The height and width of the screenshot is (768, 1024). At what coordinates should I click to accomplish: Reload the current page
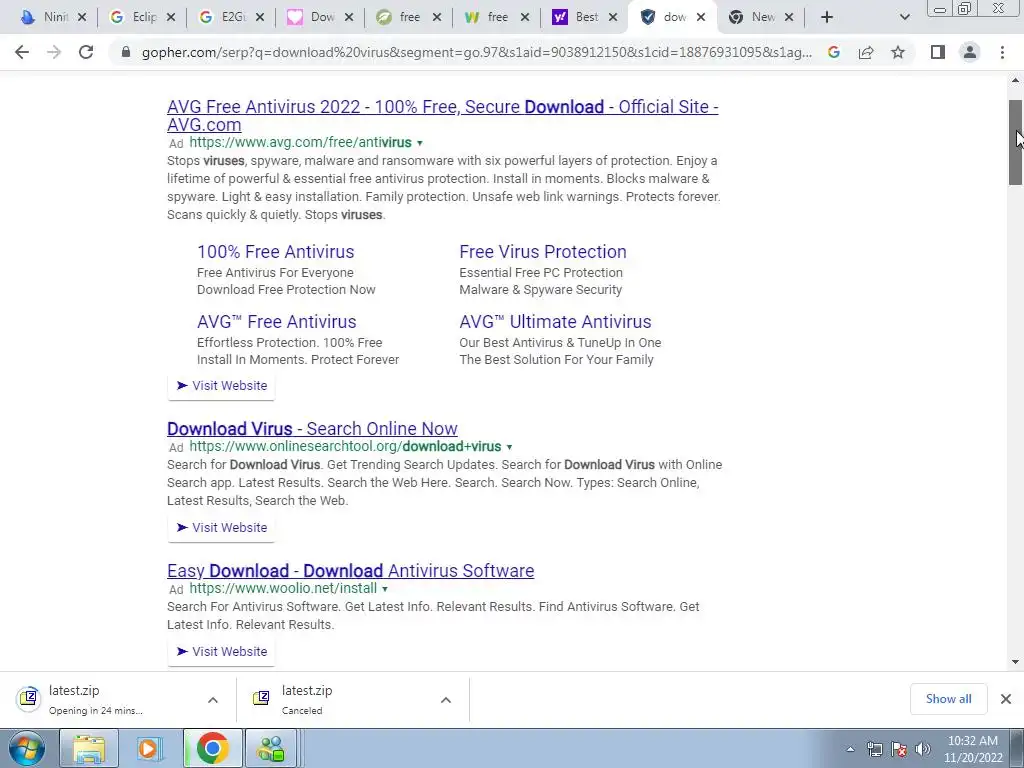point(86,52)
